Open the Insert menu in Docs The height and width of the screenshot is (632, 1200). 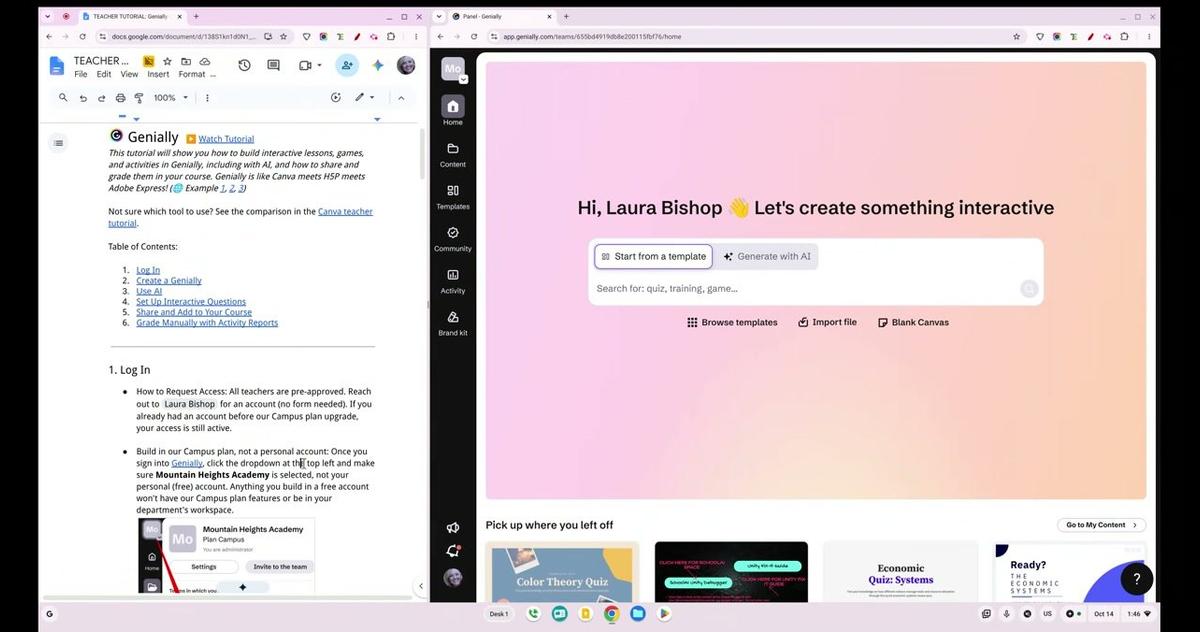click(x=158, y=74)
